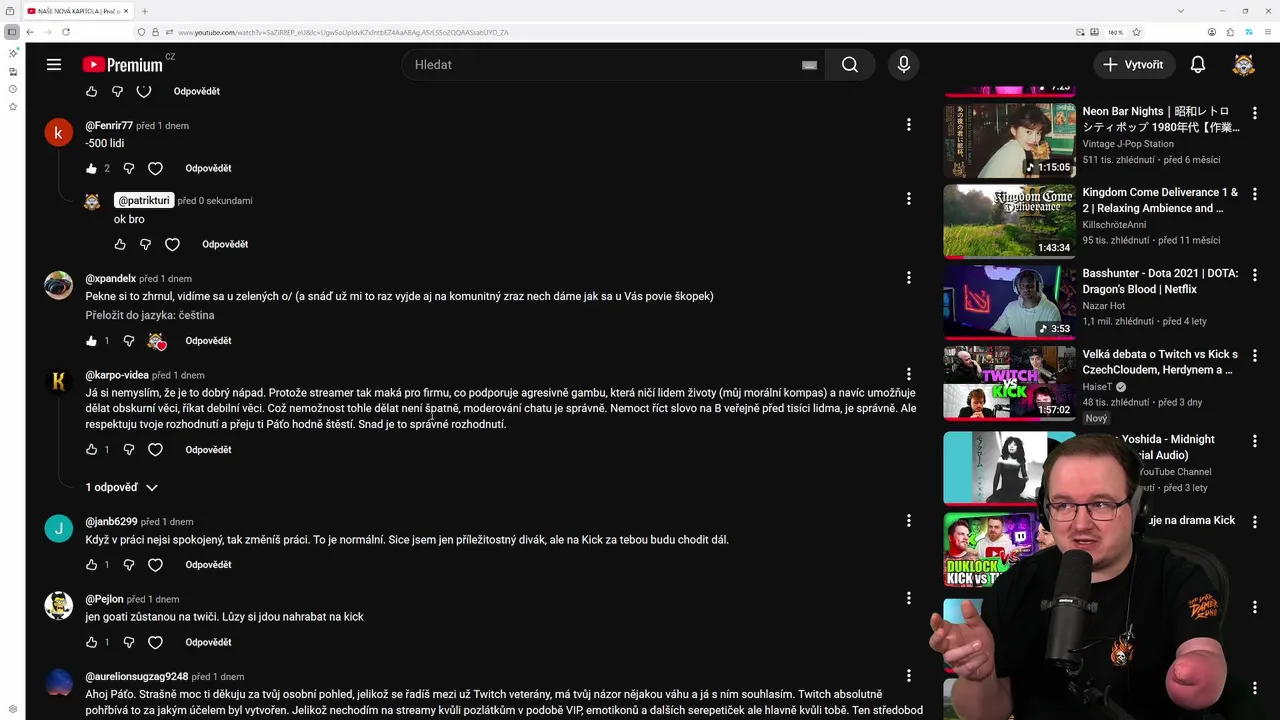The height and width of the screenshot is (720, 1280).
Task: Heart the @janb6299 comment
Action: tap(155, 565)
